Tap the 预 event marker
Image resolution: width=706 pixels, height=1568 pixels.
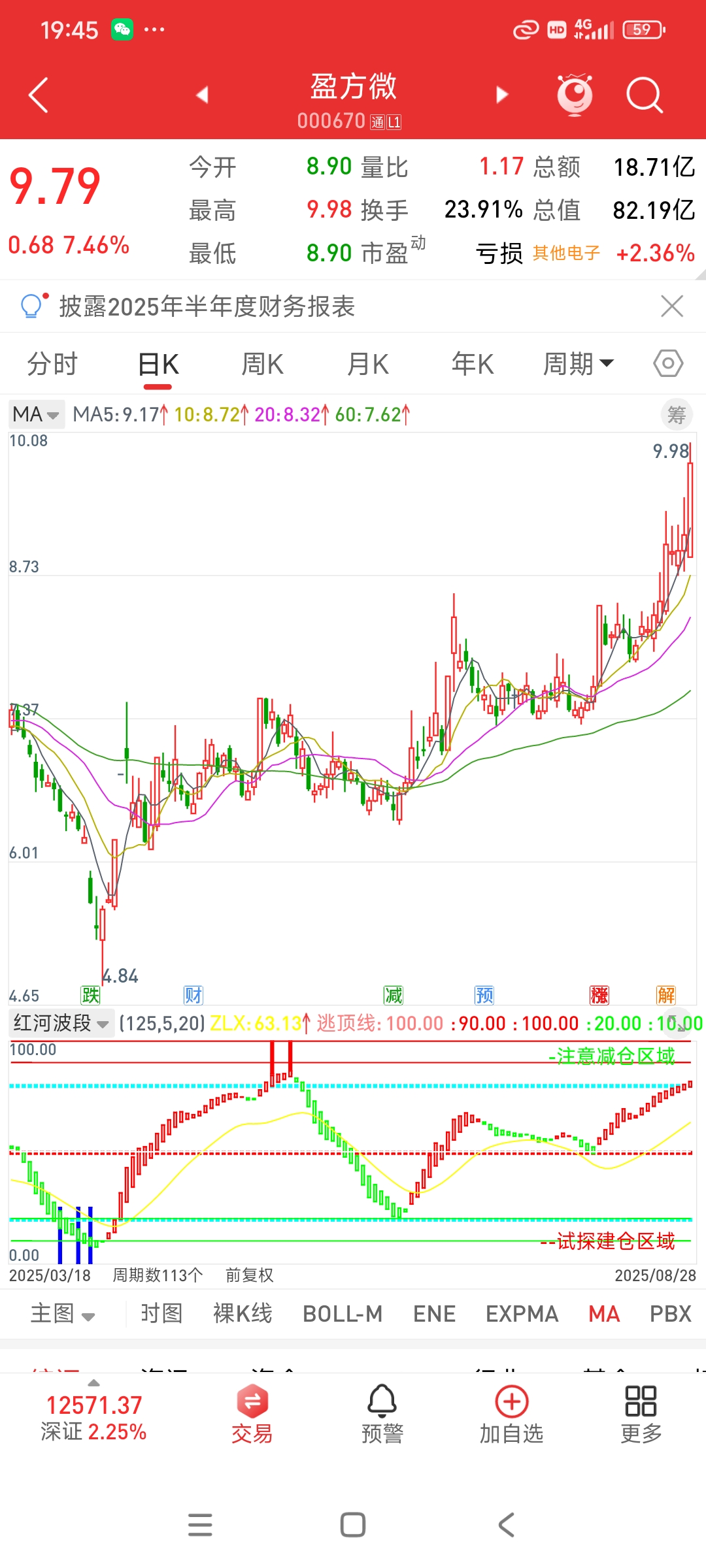[x=484, y=995]
